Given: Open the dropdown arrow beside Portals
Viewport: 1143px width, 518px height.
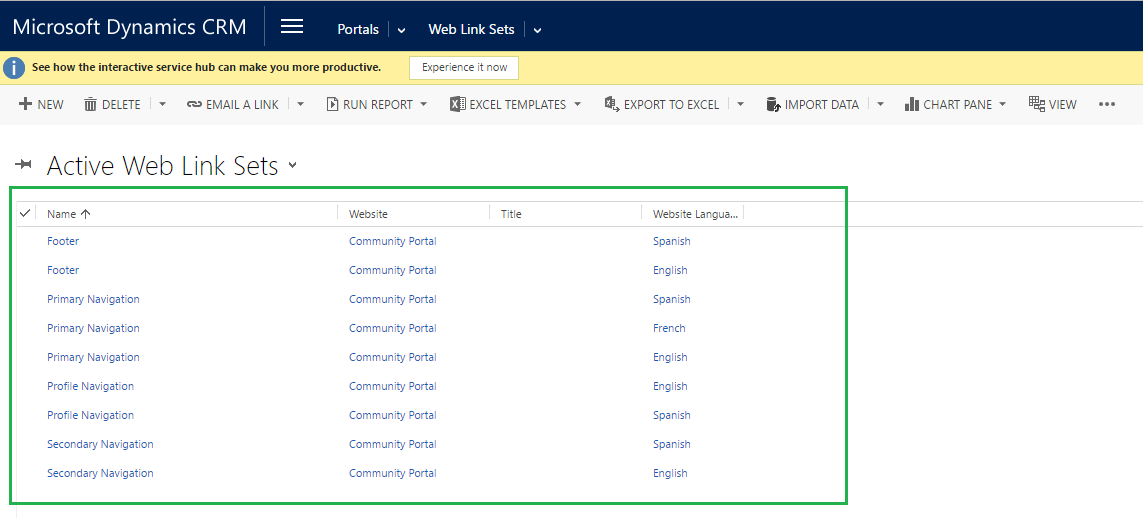Looking at the screenshot, I should pyautogui.click(x=401, y=30).
